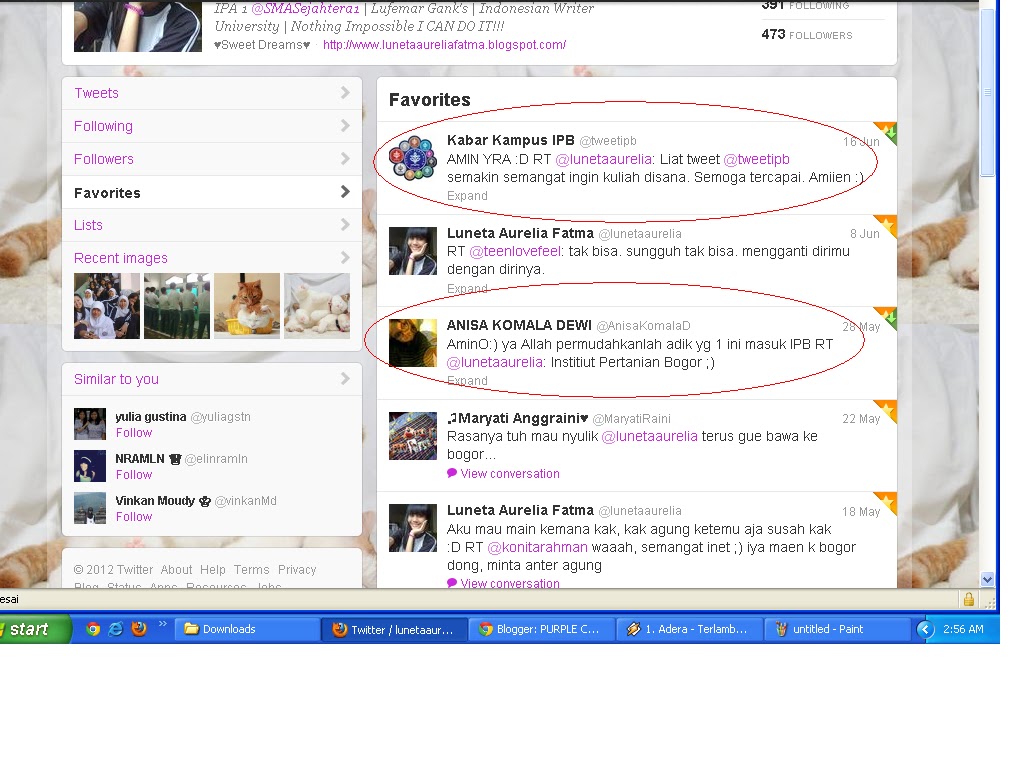Image resolution: width=1024 pixels, height=768 pixels.
Task: Open @konitarahman mention link
Action: pyautogui.click(x=537, y=547)
